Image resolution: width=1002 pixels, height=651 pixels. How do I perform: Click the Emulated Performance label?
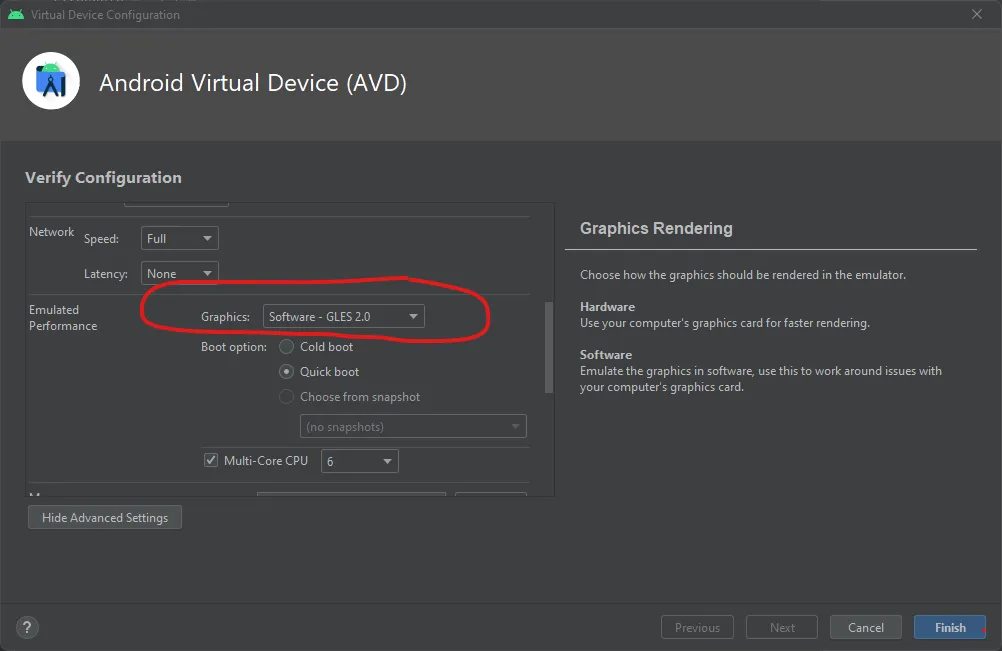(63, 318)
